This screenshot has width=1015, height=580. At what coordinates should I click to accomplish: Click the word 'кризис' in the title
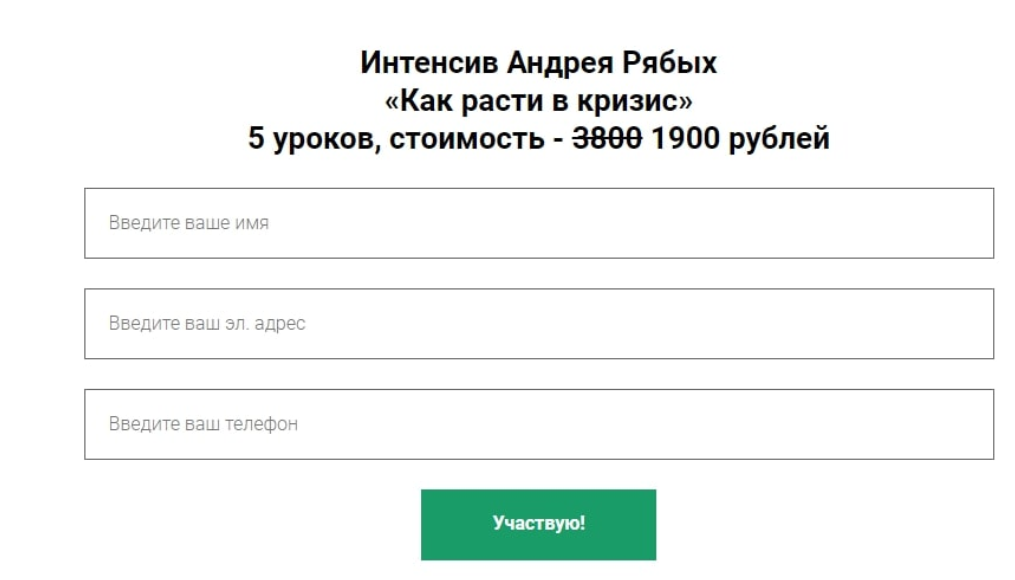click(629, 101)
